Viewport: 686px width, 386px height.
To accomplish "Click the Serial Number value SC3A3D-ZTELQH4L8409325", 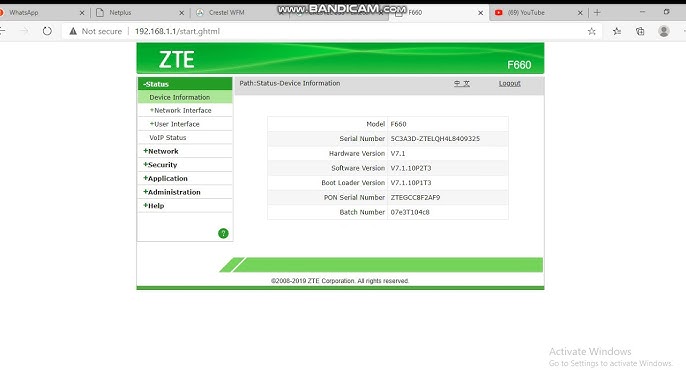I will (435, 138).
